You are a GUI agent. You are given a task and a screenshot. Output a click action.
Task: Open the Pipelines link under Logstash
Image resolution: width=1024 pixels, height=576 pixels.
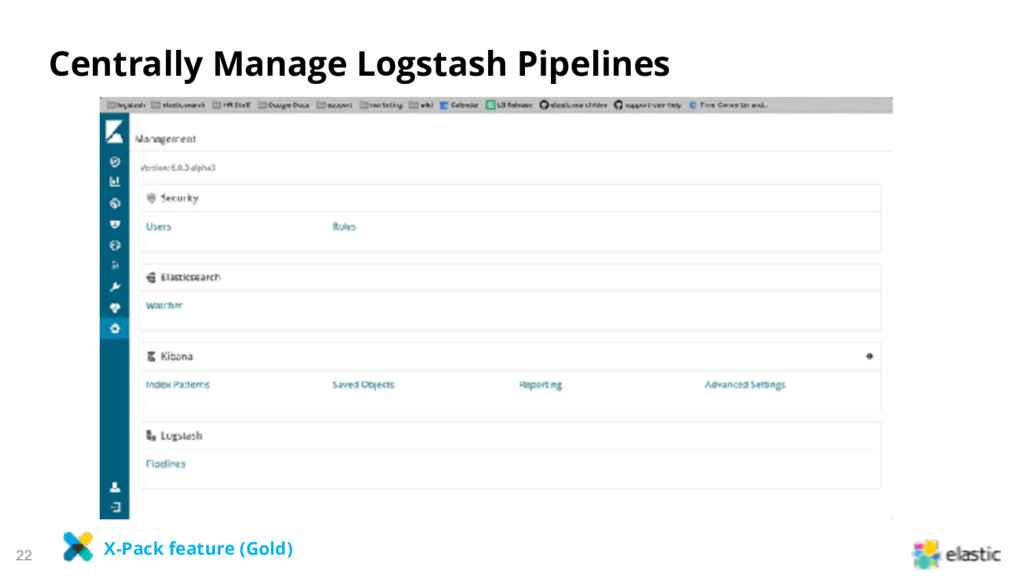pos(166,464)
